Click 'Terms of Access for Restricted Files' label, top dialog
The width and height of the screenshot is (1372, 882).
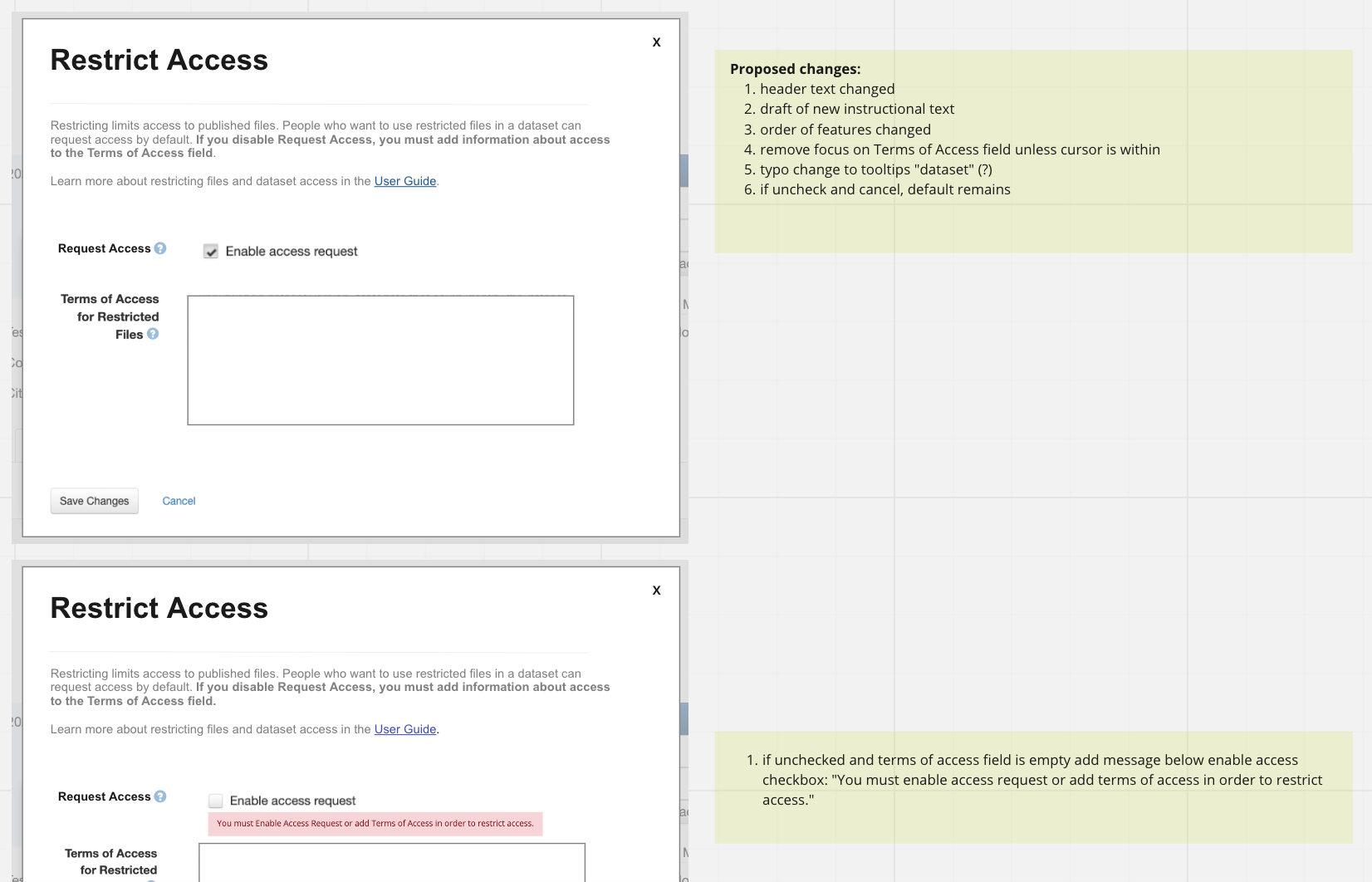pos(110,316)
